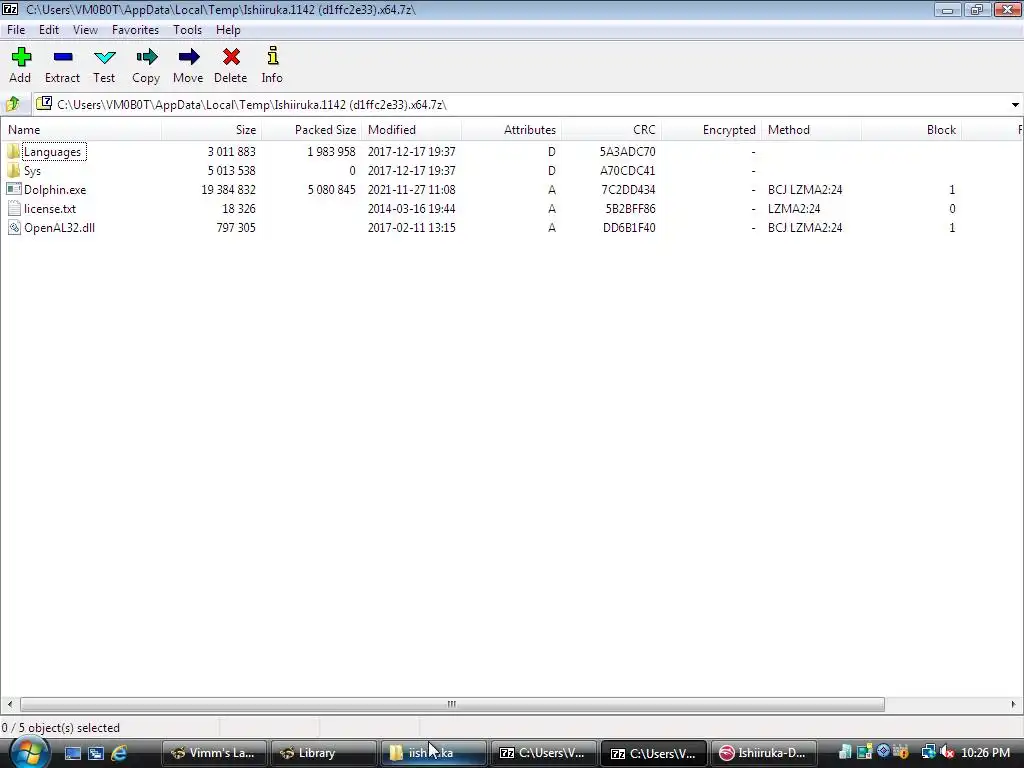Go up one folder level

click(x=13, y=104)
